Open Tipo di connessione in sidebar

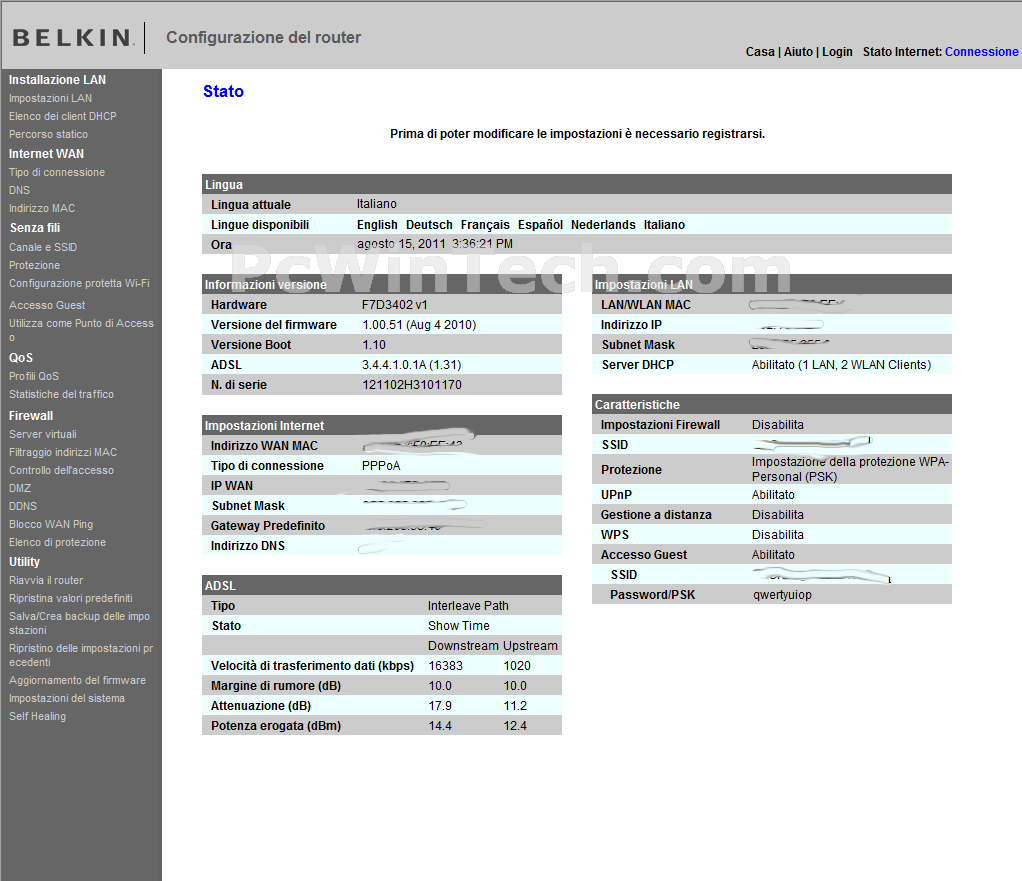pos(57,172)
